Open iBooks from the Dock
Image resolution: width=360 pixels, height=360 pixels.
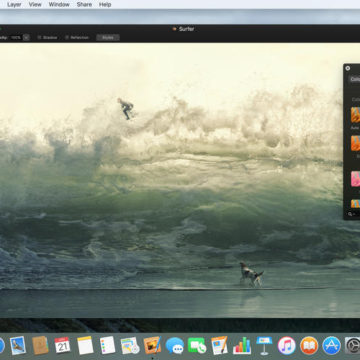tap(309, 345)
